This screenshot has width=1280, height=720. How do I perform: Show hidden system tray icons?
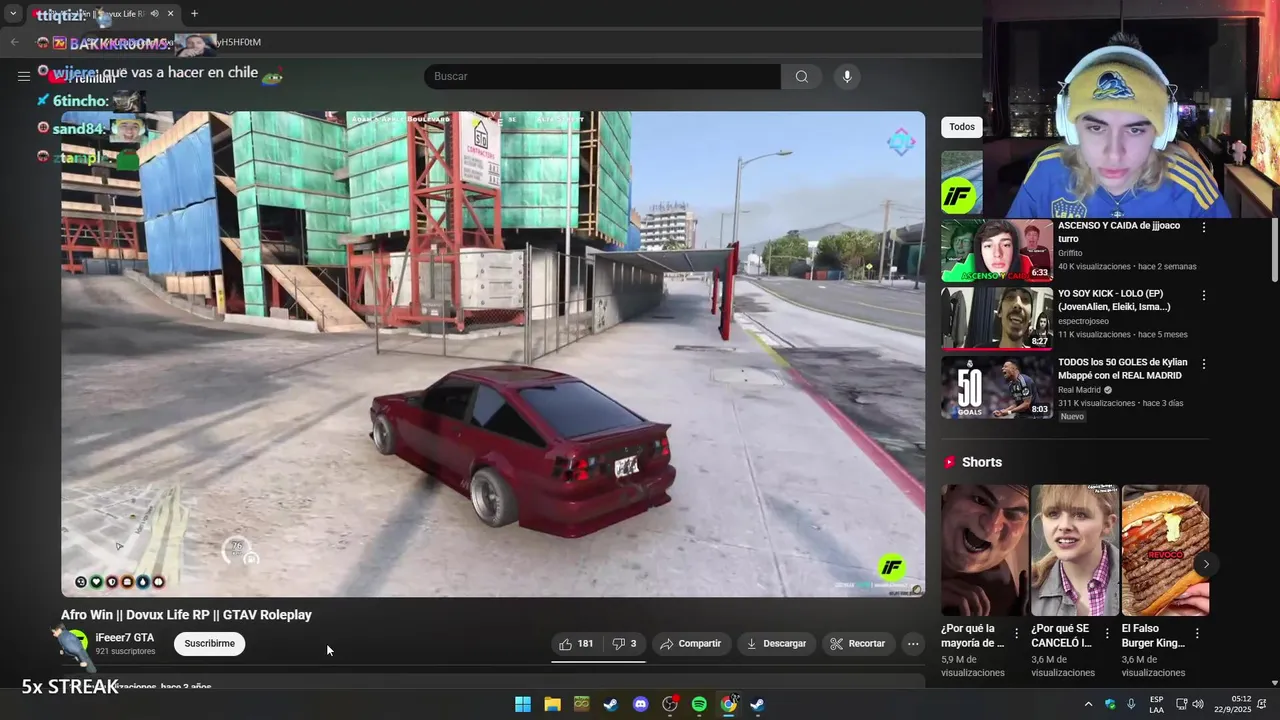click(x=1088, y=704)
